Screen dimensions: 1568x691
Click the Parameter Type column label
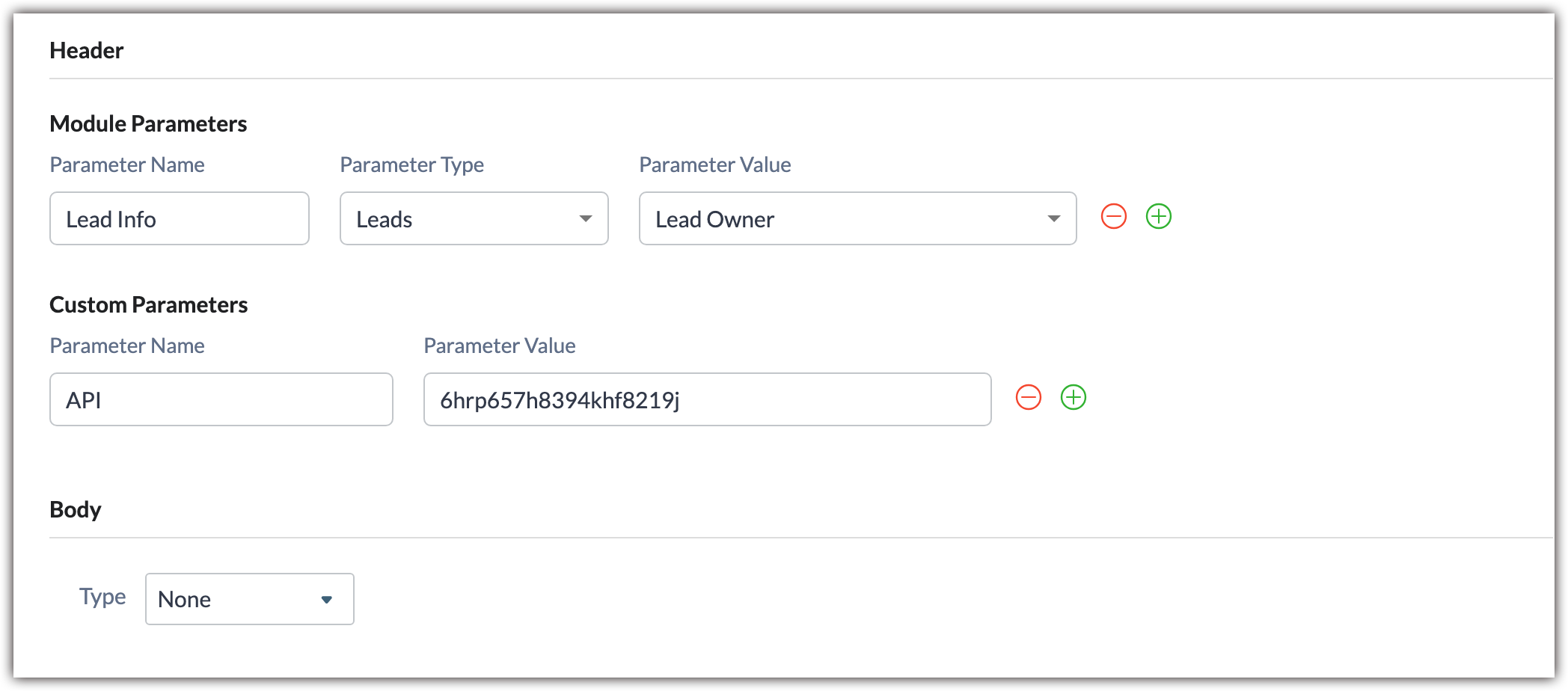click(x=411, y=165)
